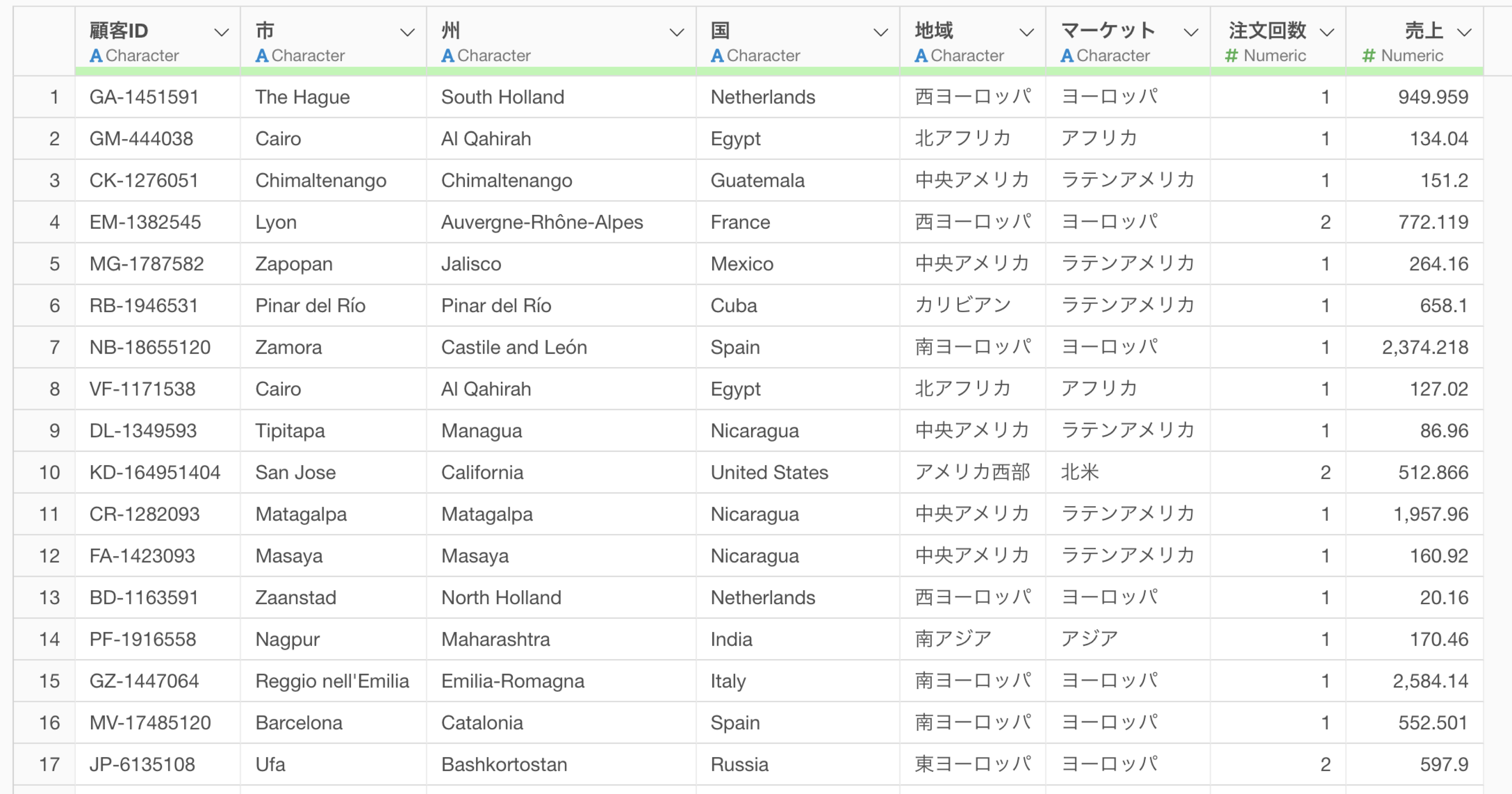
Task: Click the Character type icon under 市
Action: 262,56
